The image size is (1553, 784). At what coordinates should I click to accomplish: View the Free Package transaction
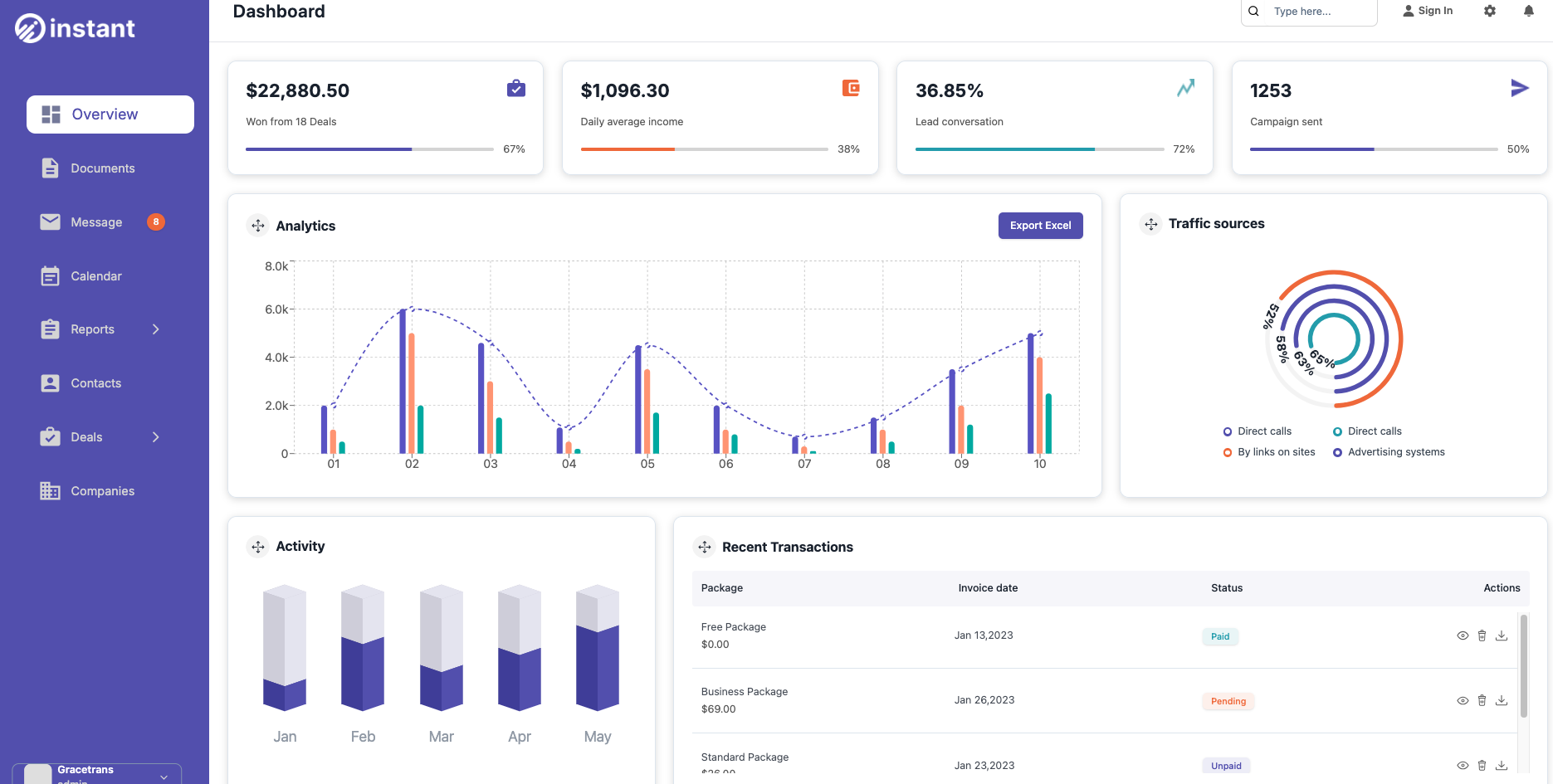pyautogui.click(x=1463, y=635)
